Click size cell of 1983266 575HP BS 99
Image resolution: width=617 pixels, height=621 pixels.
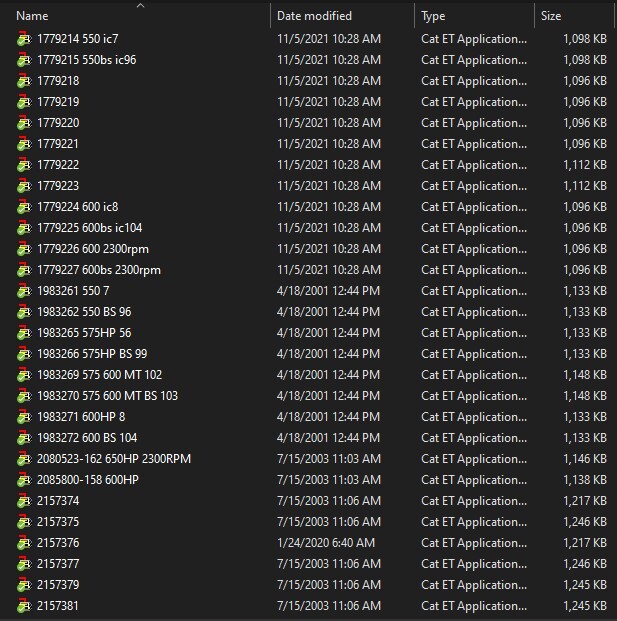click(585, 354)
